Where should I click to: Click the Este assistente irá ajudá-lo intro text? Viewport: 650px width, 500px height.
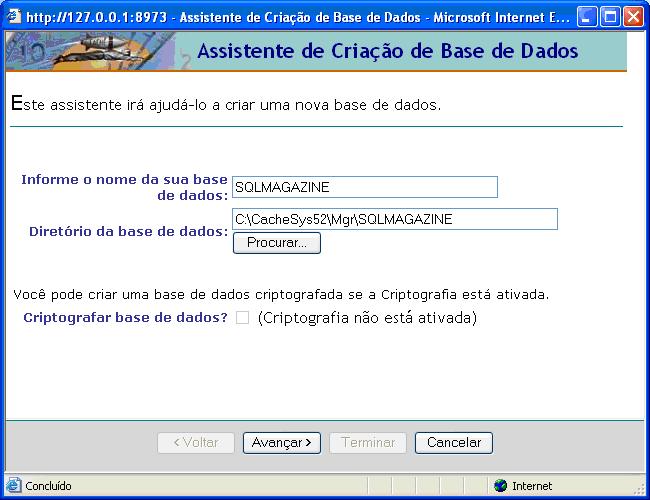(226, 104)
